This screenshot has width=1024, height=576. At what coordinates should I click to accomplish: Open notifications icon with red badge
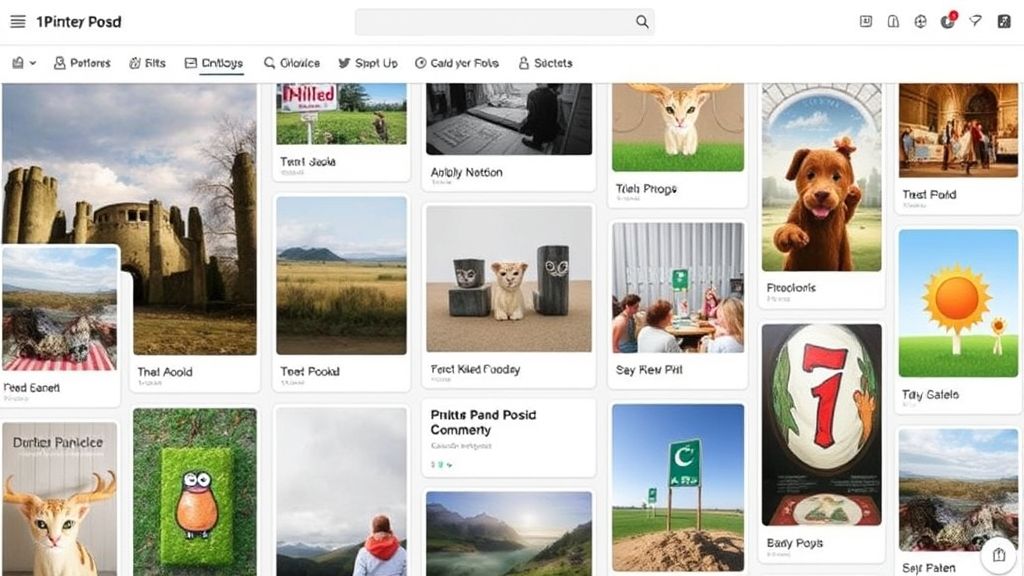pos(948,22)
